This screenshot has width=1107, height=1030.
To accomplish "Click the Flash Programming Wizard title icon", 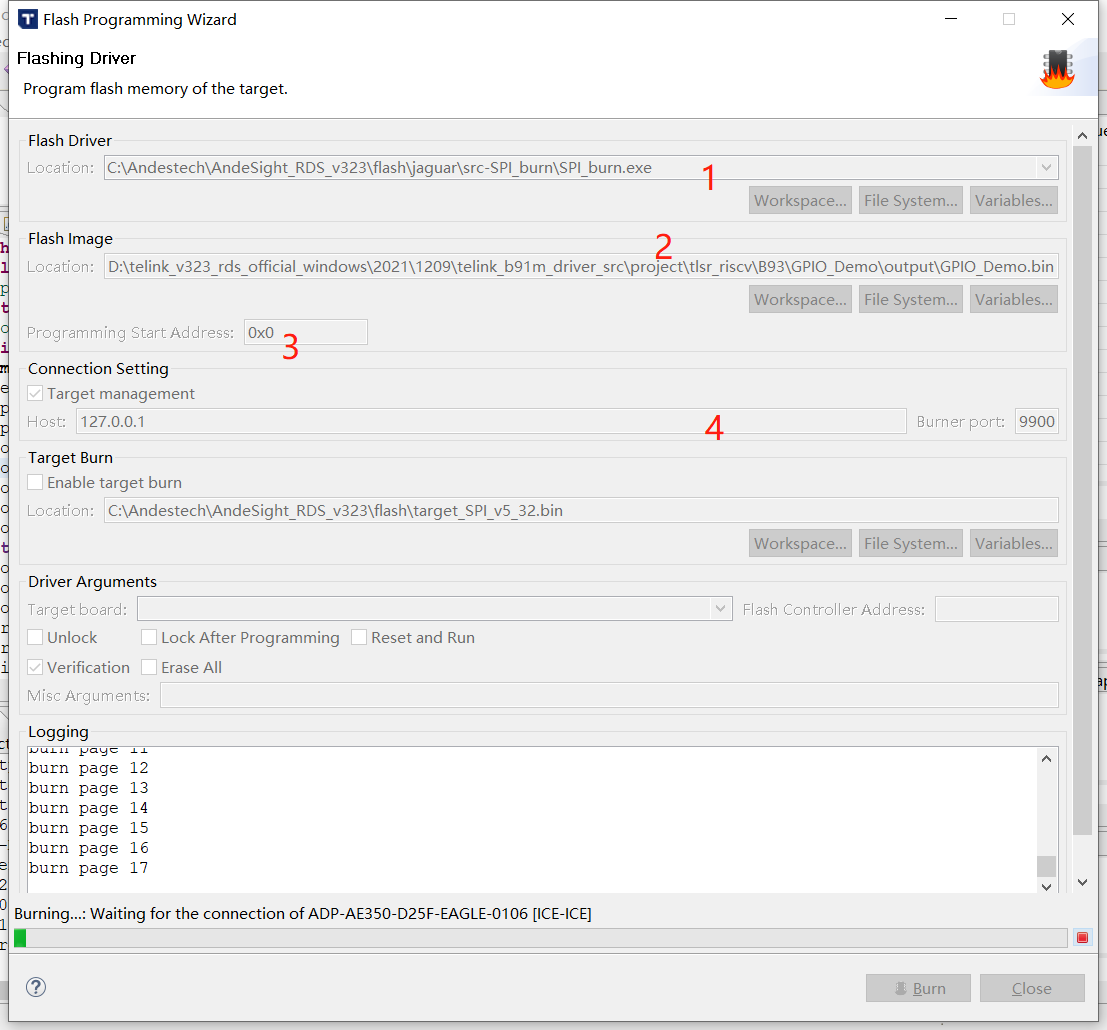I will [x=28, y=19].
